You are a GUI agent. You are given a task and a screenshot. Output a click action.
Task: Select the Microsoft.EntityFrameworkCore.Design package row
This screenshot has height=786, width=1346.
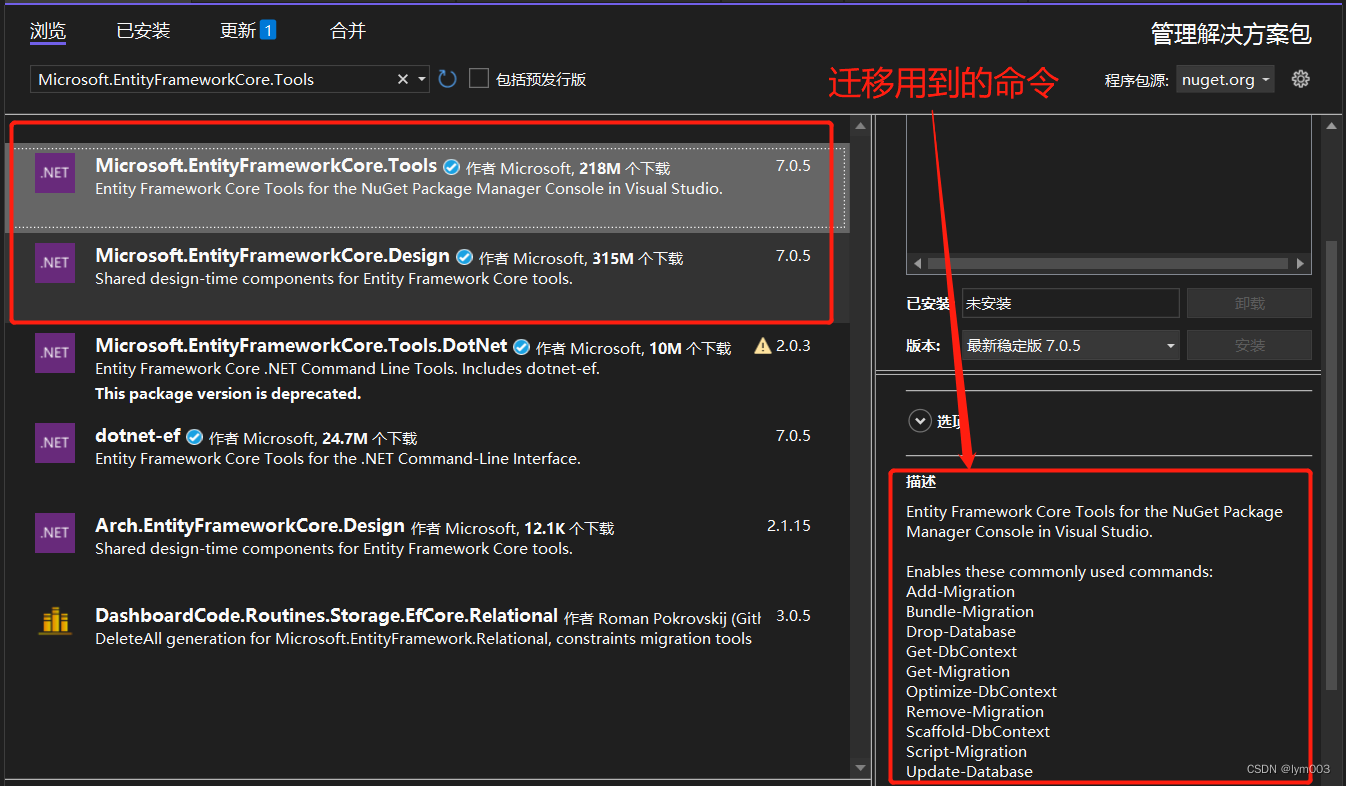[427, 277]
